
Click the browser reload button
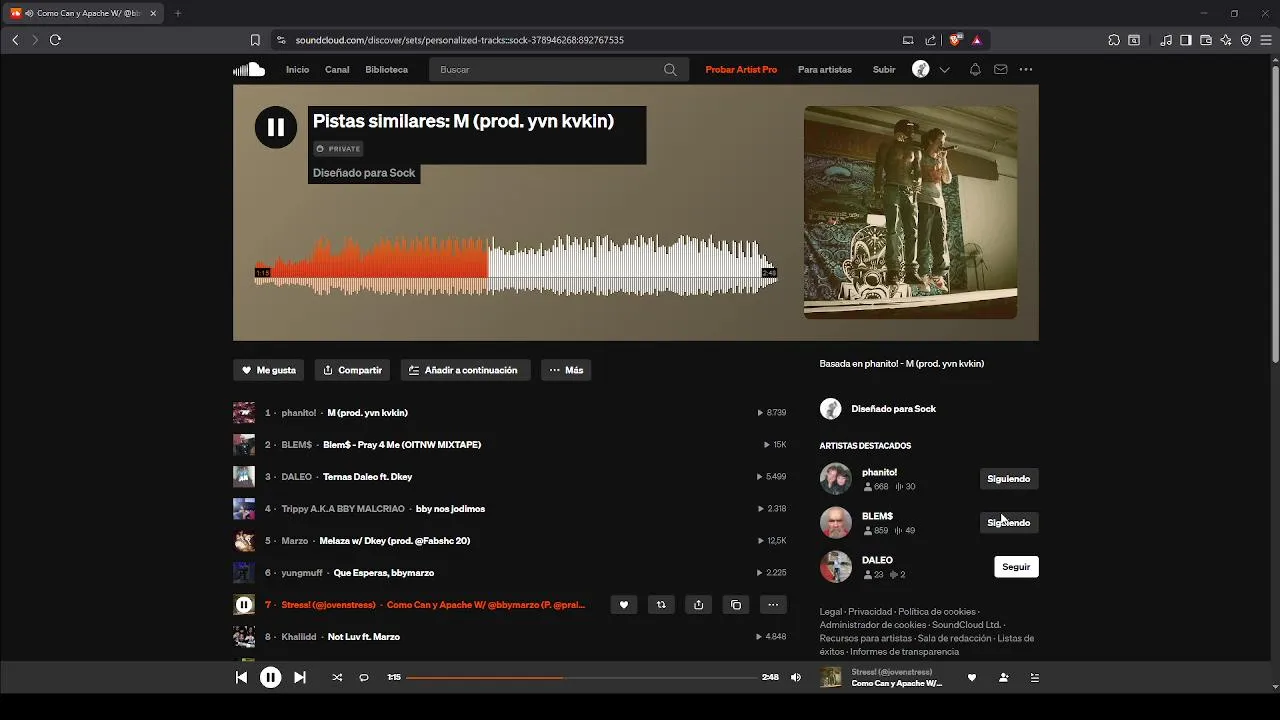(x=55, y=40)
